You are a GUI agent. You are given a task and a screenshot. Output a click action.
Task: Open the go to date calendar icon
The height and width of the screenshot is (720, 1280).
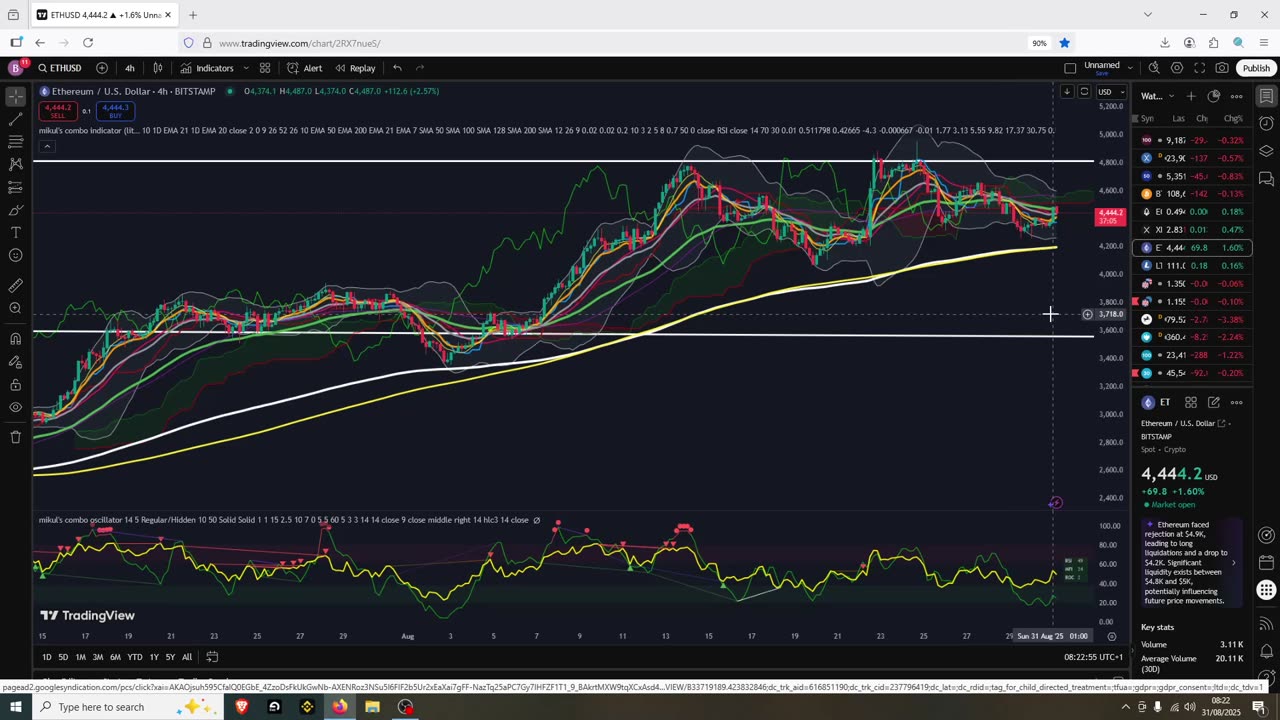212,657
